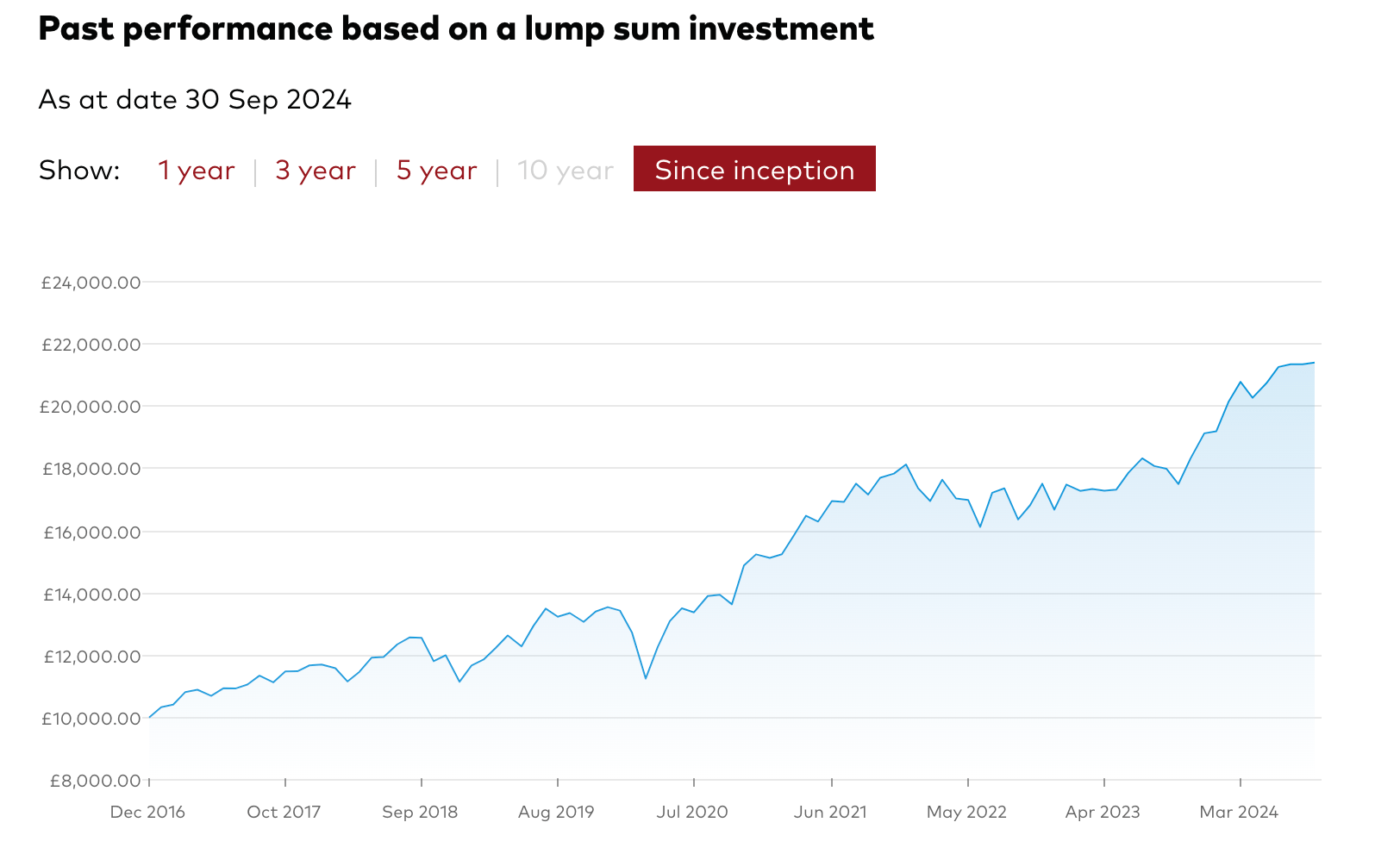Click the peak of the performance line

[1310, 363]
